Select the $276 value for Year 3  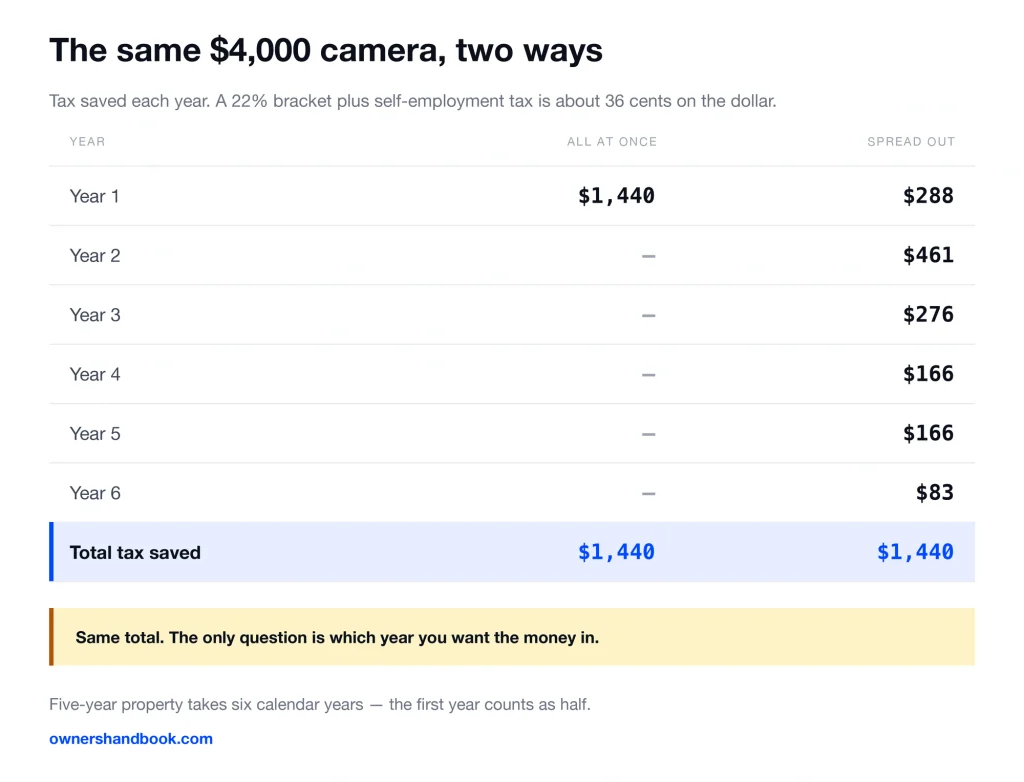(x=928, y=314)
